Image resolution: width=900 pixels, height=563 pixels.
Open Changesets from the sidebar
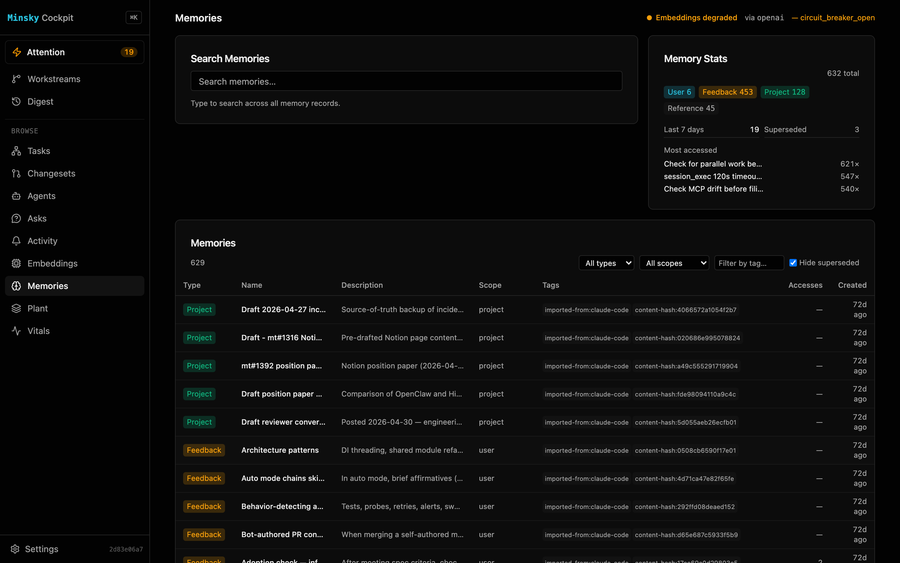click(75, 173)
